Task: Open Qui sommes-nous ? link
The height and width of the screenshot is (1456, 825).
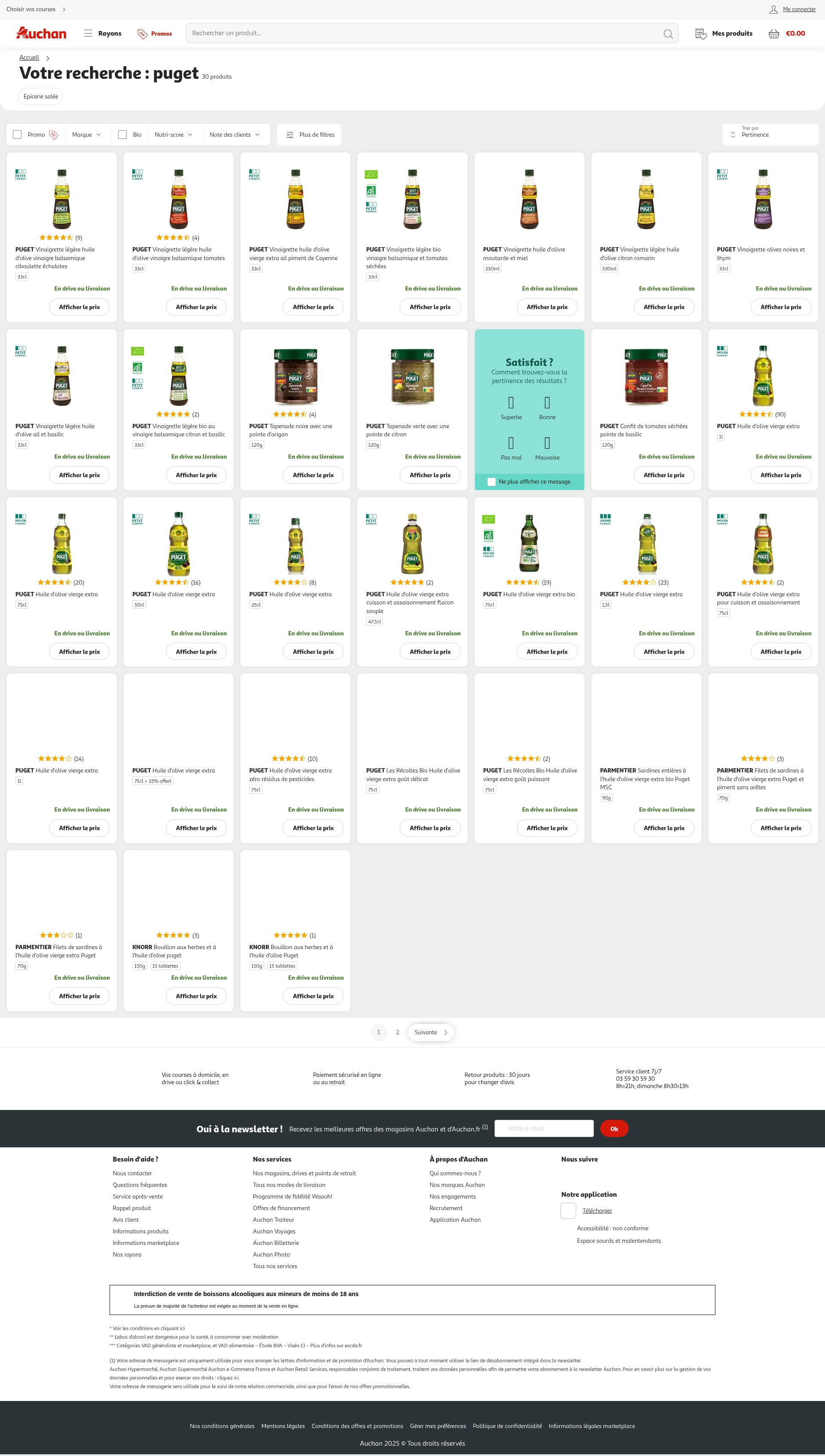Action: [x=455, y=1173]
